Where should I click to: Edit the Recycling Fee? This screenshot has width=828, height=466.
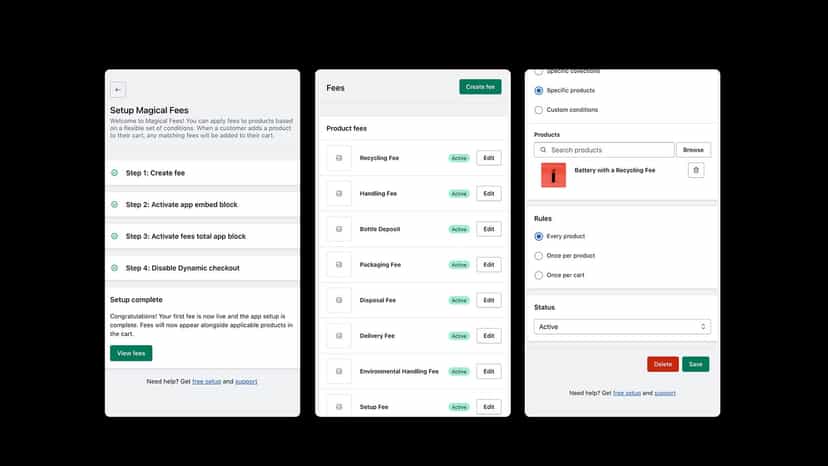tap(489, 158)
